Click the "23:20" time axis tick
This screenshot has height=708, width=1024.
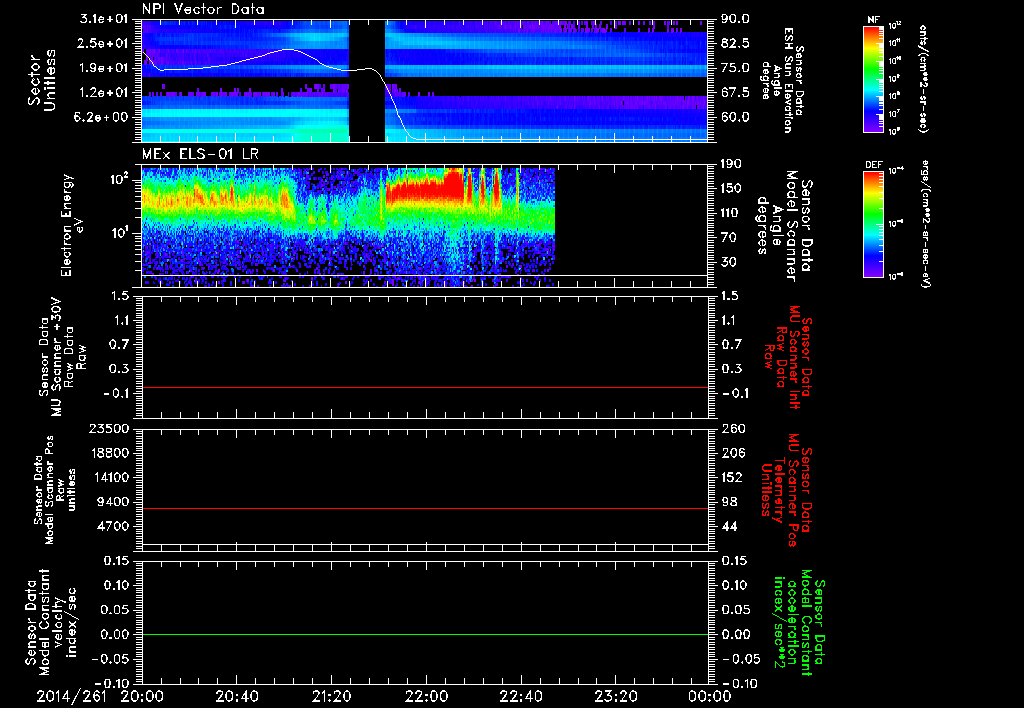(616, 696)
